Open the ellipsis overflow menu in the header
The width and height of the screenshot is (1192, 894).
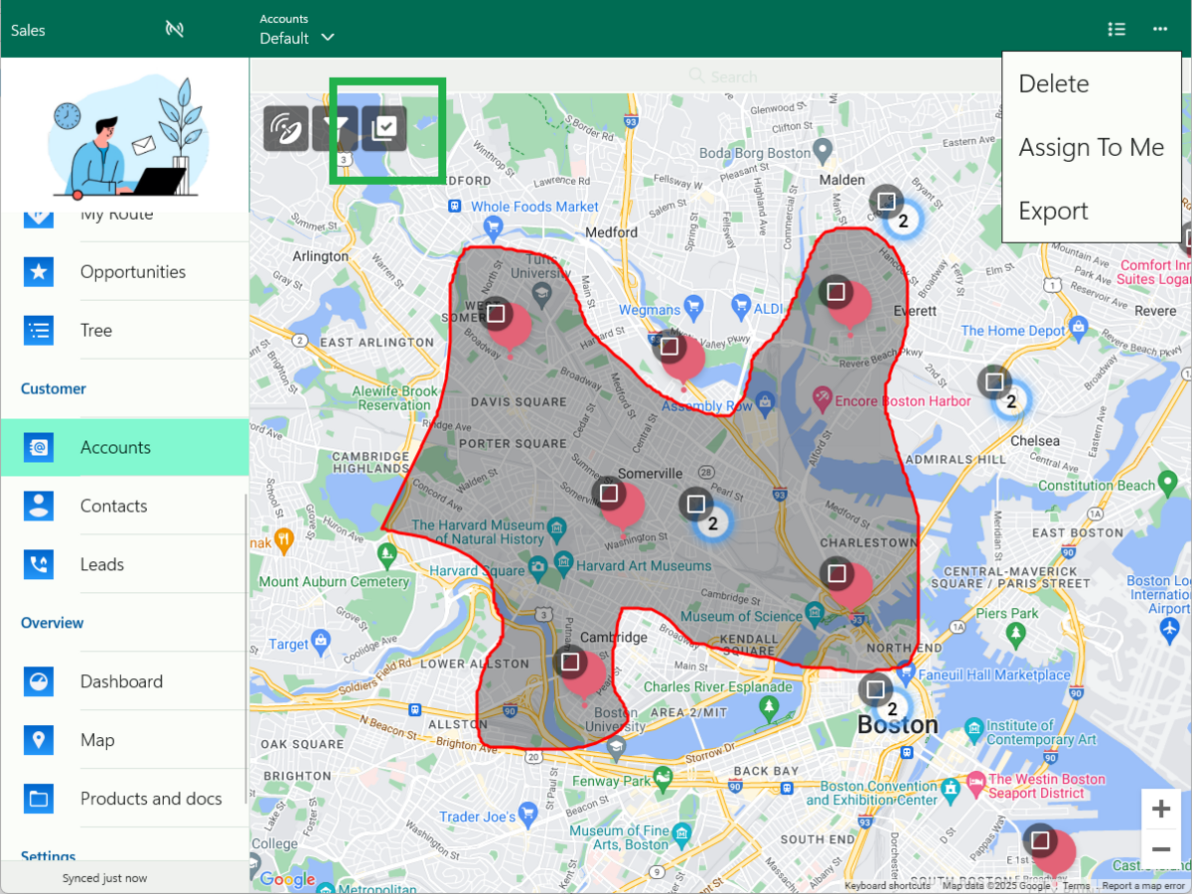click(1160, 29)
